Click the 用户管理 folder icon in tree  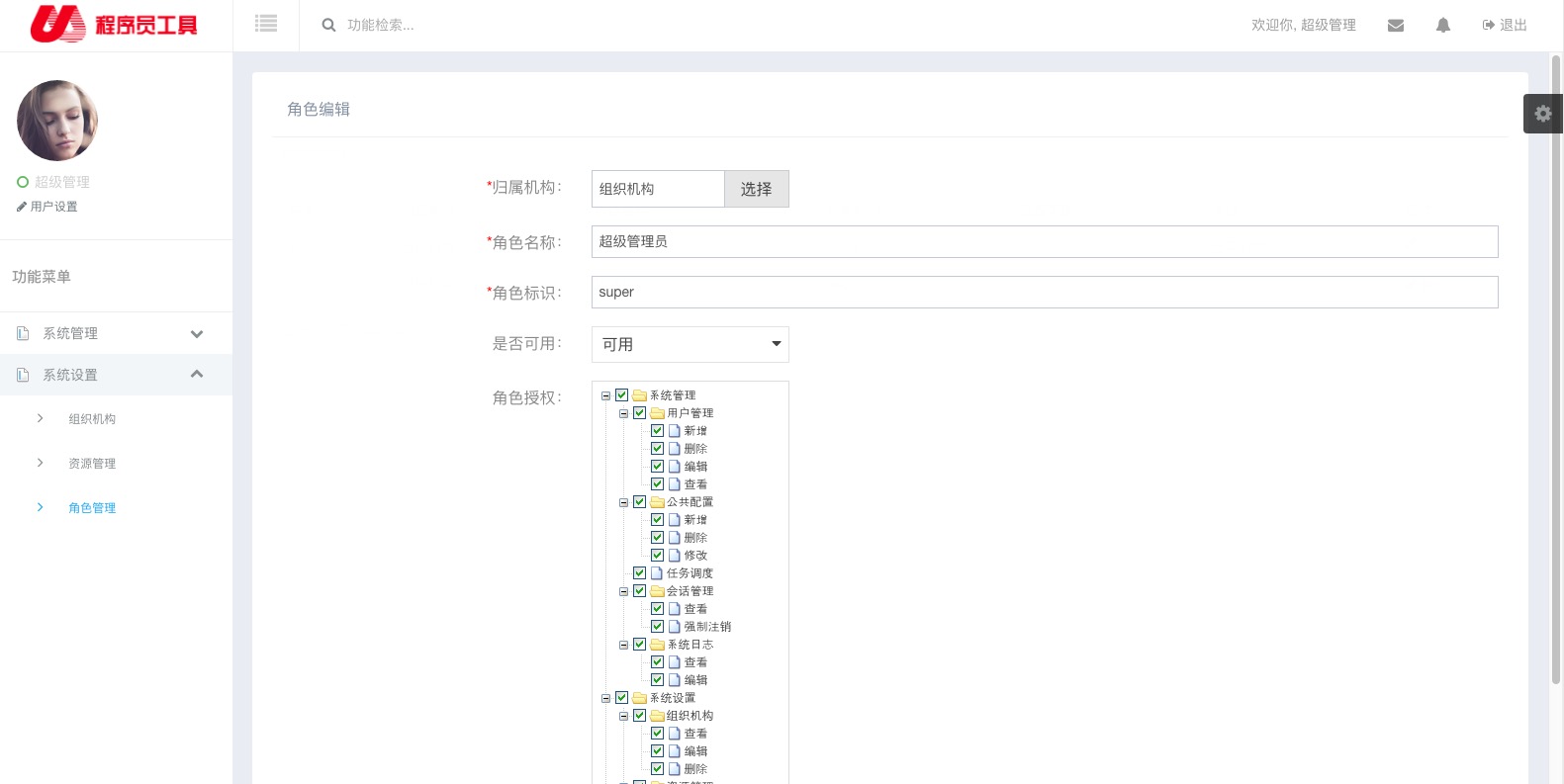(657, 413)
